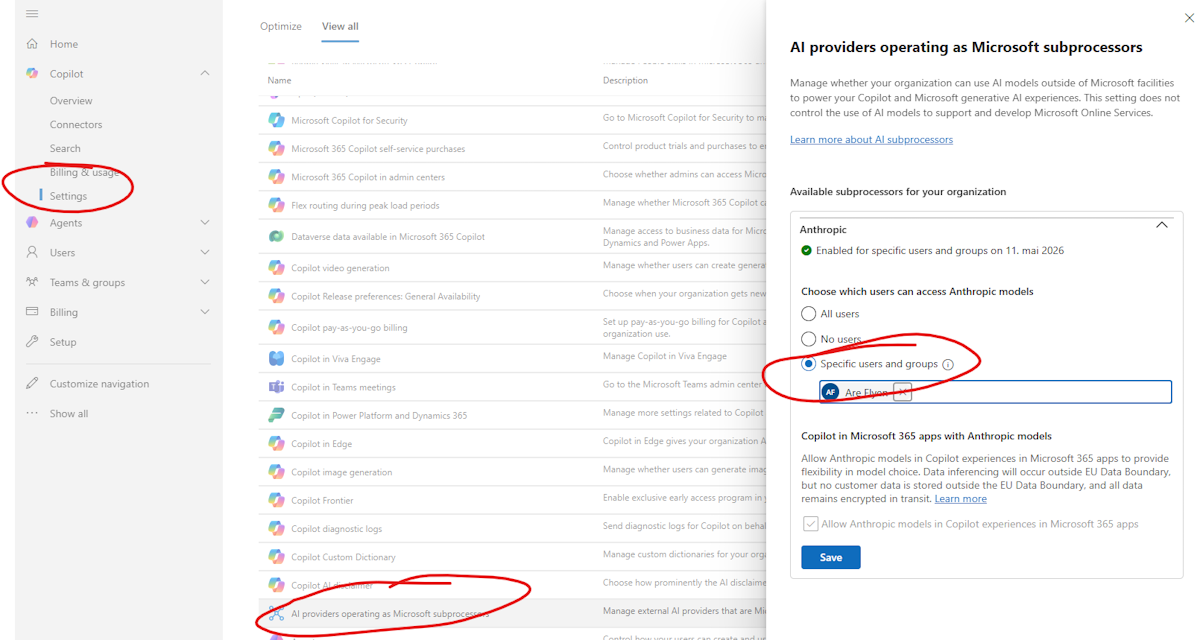Image resolution: width=1200 pixels, height=640 pixels.
Task: Click the Copilot in Viva Engage row icon
Action: [x=276, y=359]
